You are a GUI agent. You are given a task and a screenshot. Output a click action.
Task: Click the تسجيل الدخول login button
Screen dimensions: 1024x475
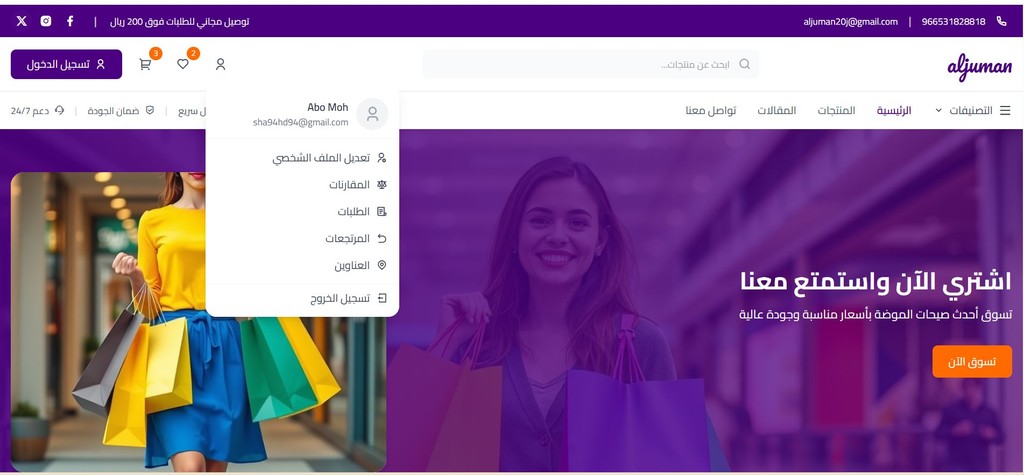click(x=66, y=64)
